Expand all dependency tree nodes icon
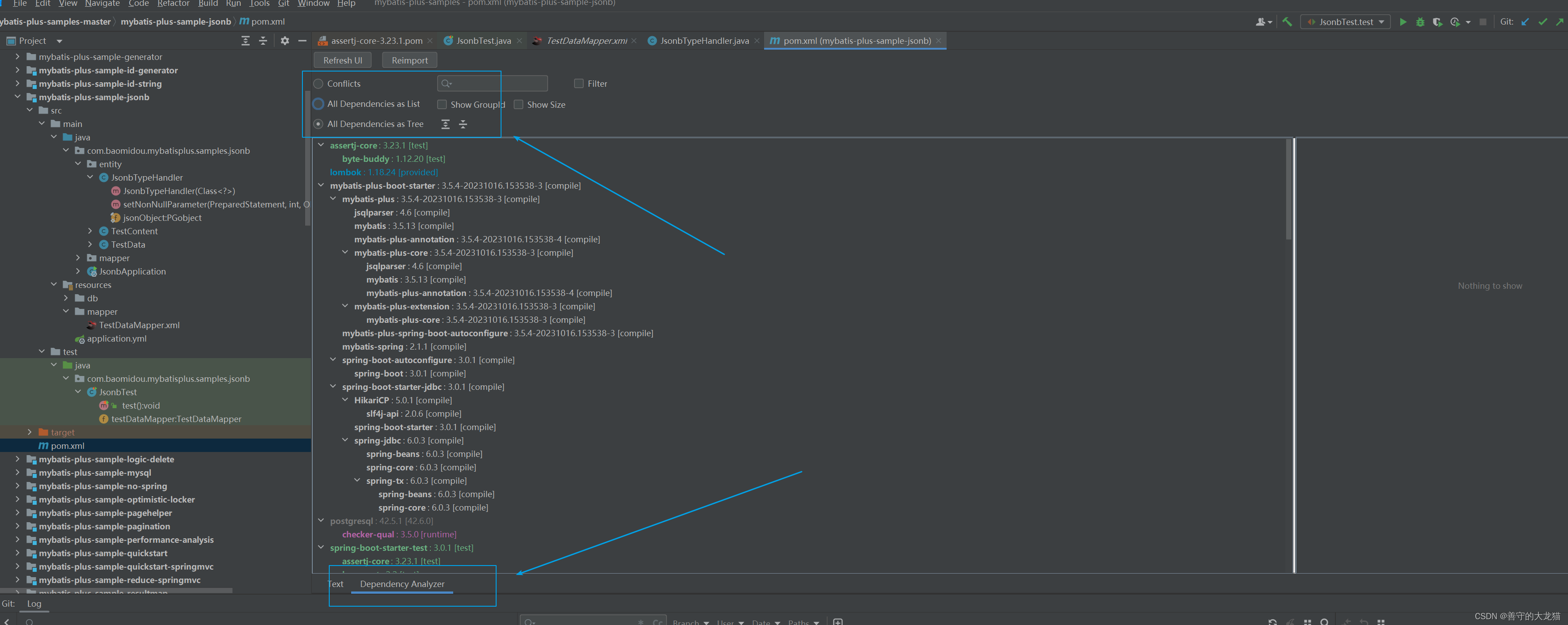1568x625 pixels. 446,124
